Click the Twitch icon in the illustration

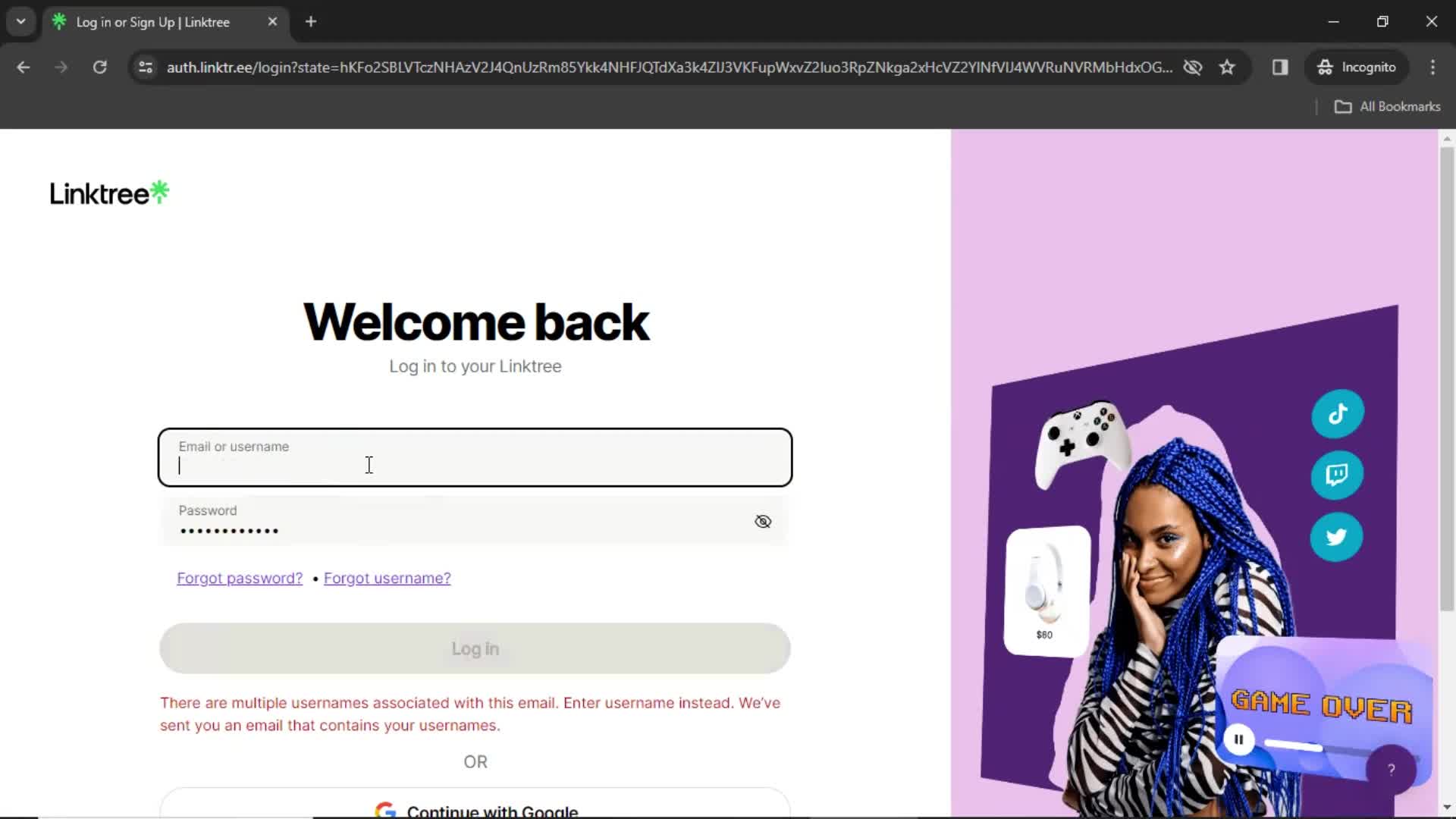coord(1337,475)
